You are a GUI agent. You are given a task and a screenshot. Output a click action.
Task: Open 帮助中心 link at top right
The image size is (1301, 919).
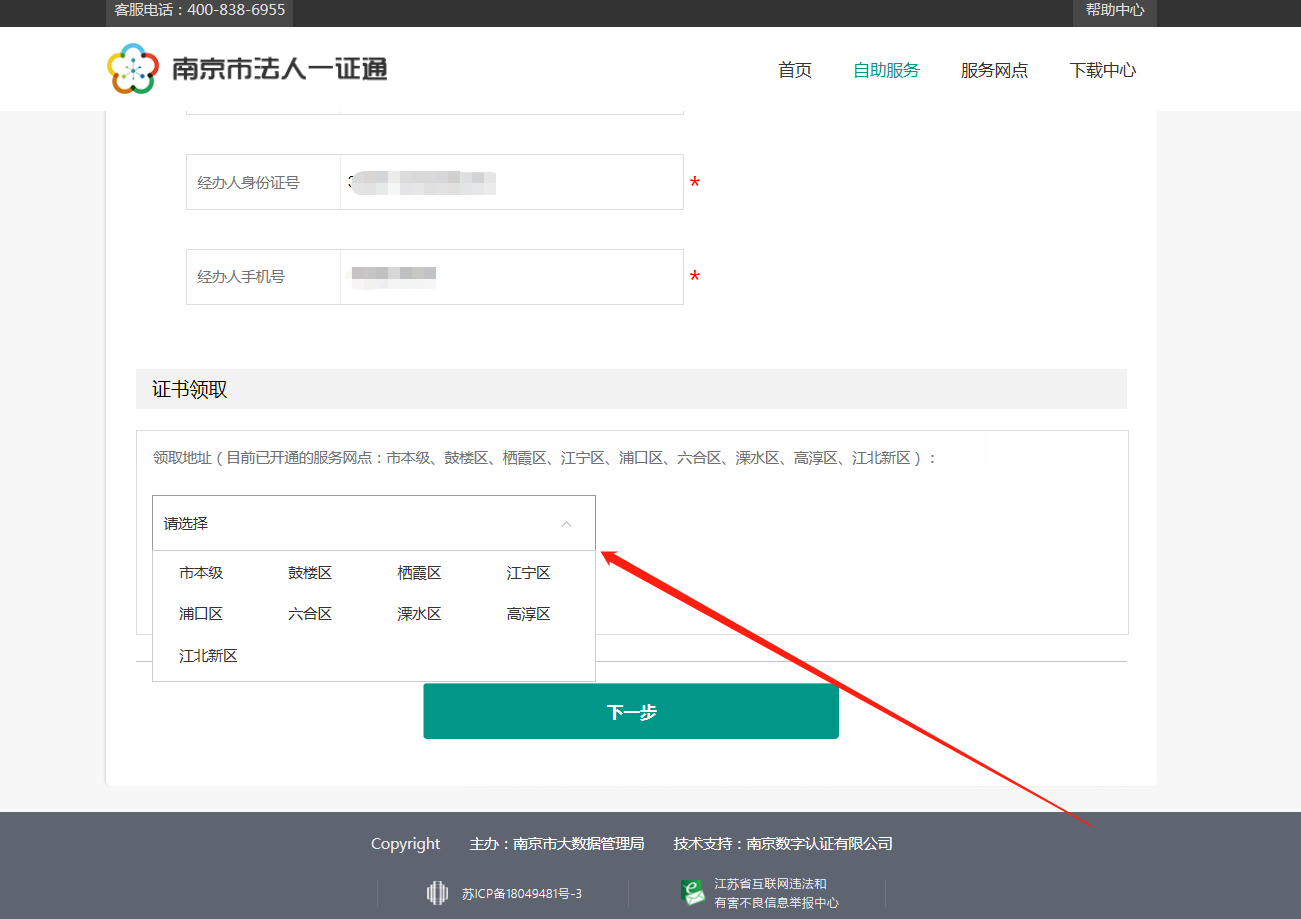click(x=1114, y=10)
